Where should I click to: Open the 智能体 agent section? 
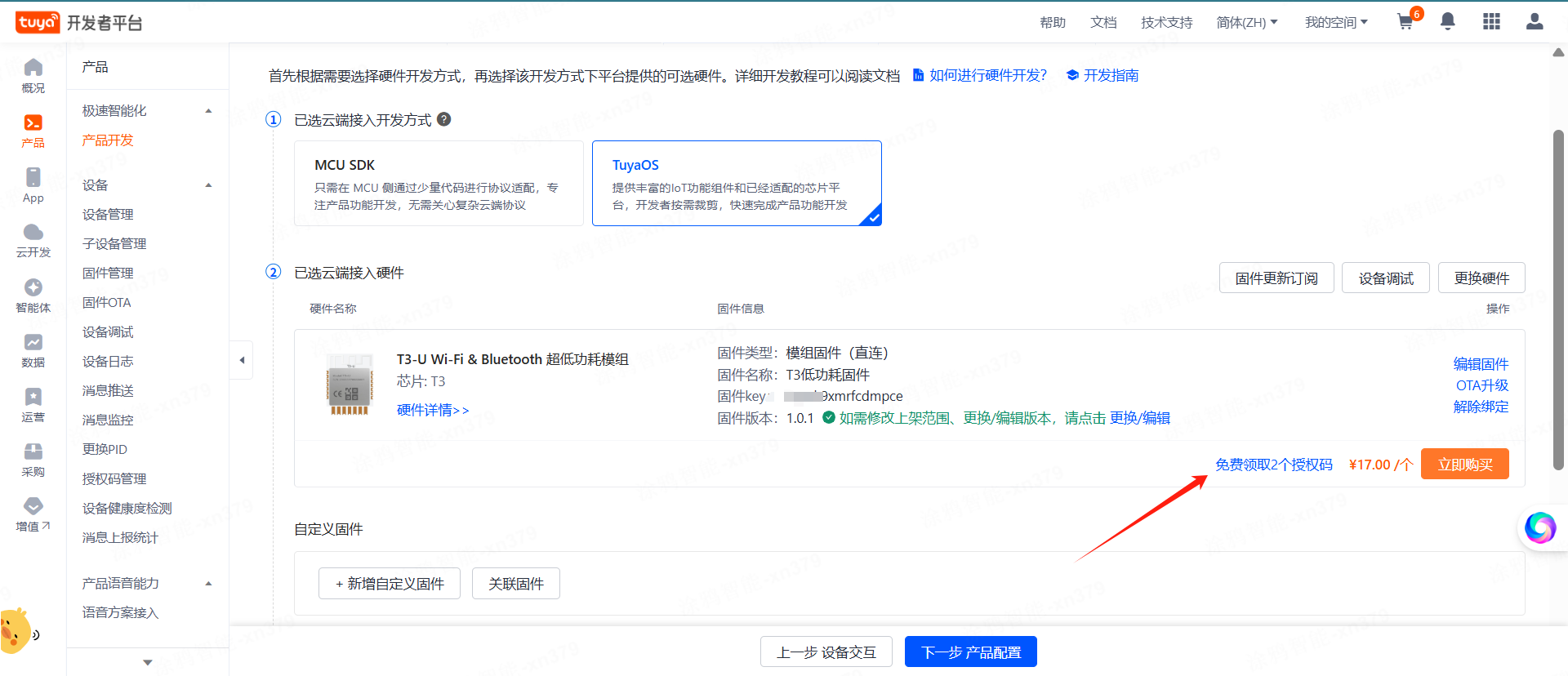pos(33,295)
